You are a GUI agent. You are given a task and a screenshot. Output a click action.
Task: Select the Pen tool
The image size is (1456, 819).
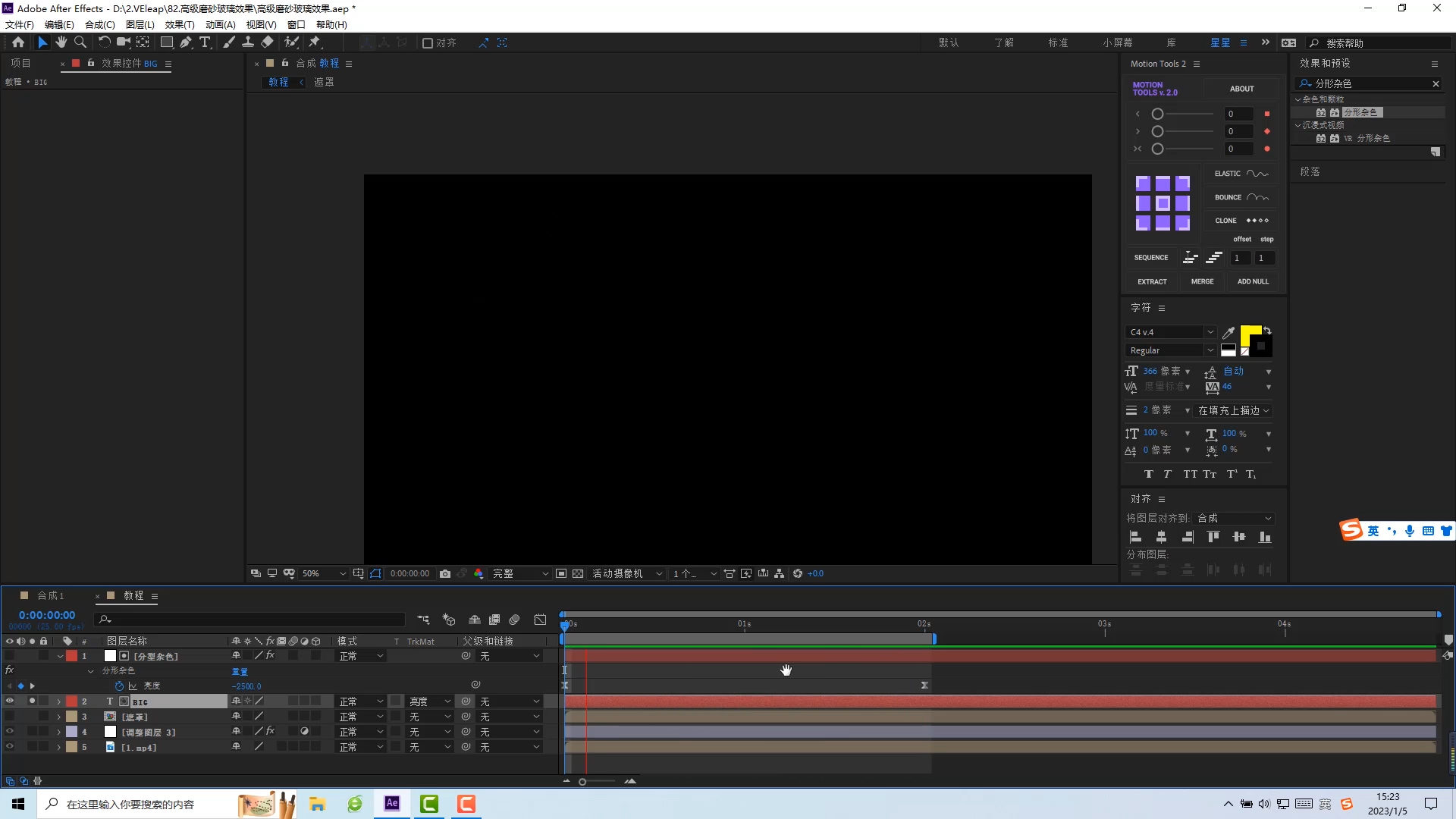[186, 42]
